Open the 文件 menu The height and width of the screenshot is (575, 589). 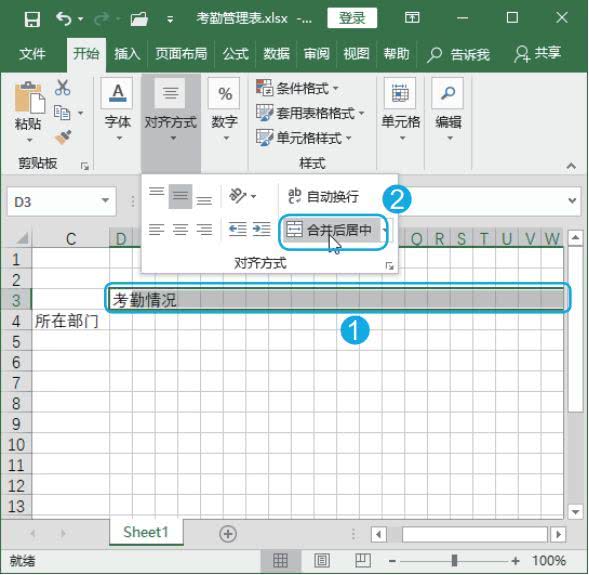(x=32, y=54)
